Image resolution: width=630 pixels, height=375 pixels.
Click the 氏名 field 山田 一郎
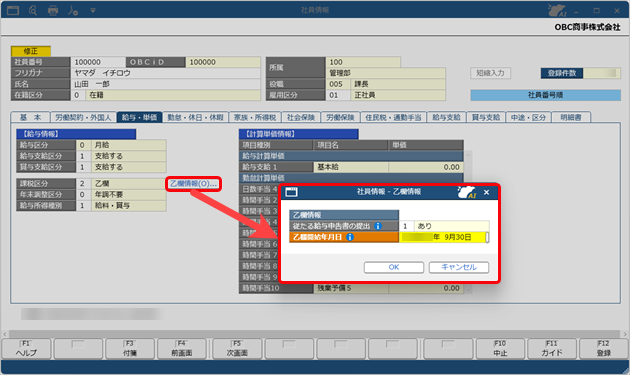click(166, 84)
